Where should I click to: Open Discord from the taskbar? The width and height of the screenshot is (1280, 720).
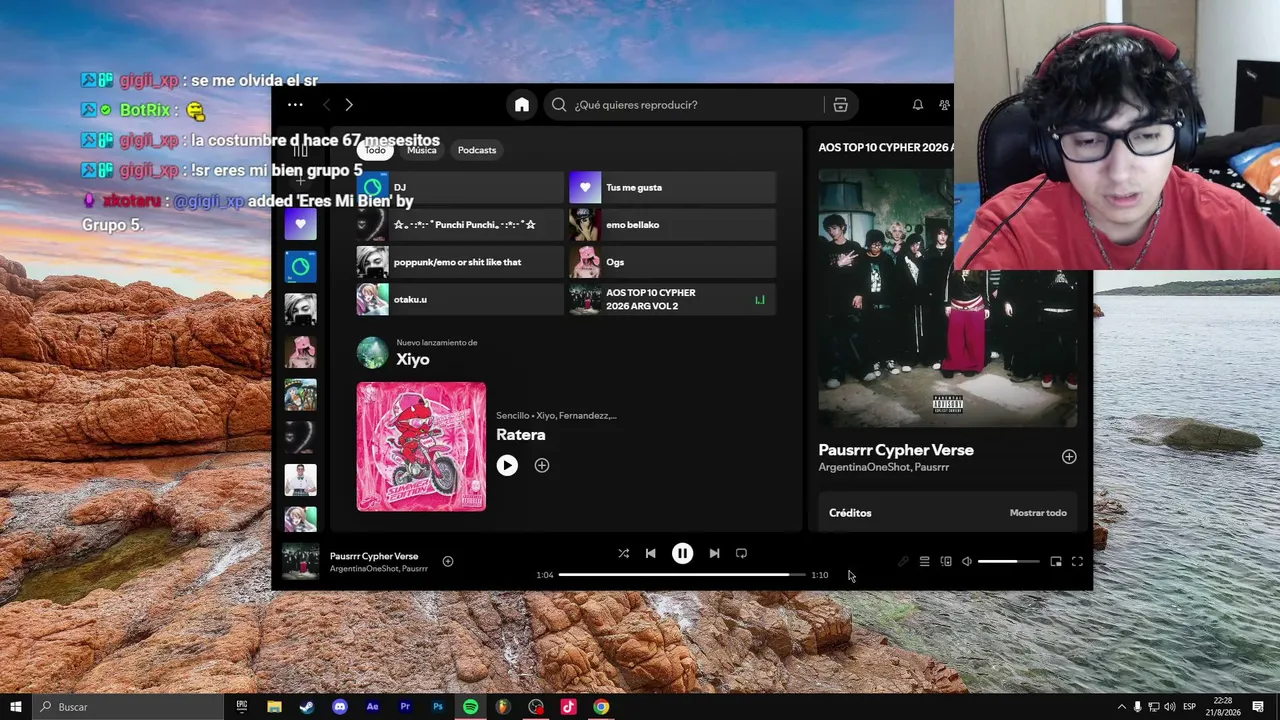click(340, 707)
